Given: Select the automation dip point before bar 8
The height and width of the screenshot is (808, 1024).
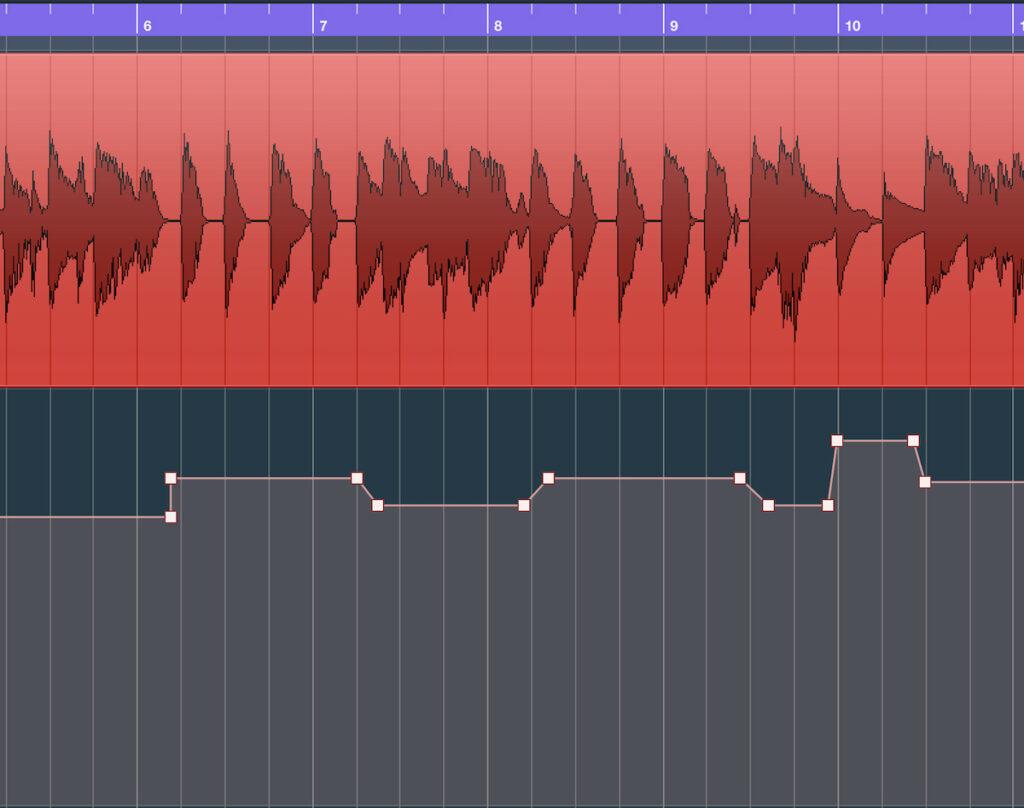Looking at the screenshot, I should pyautogui.click(x=522, y=506).
